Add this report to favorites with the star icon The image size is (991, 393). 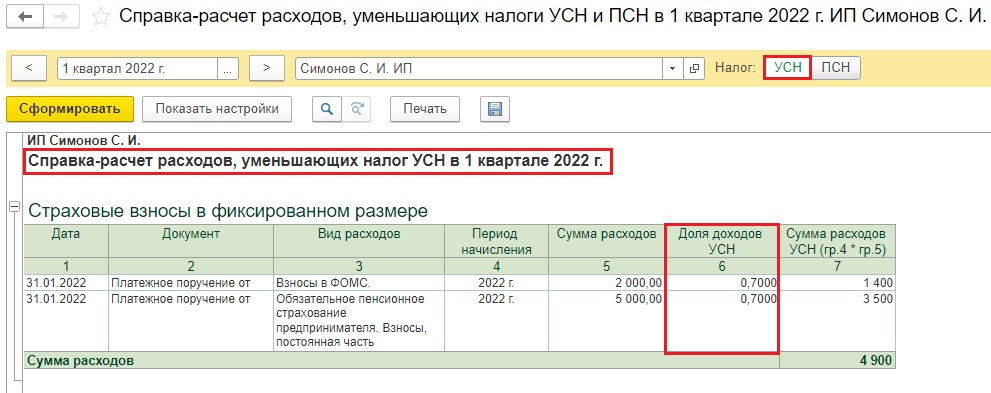[101, 17]
